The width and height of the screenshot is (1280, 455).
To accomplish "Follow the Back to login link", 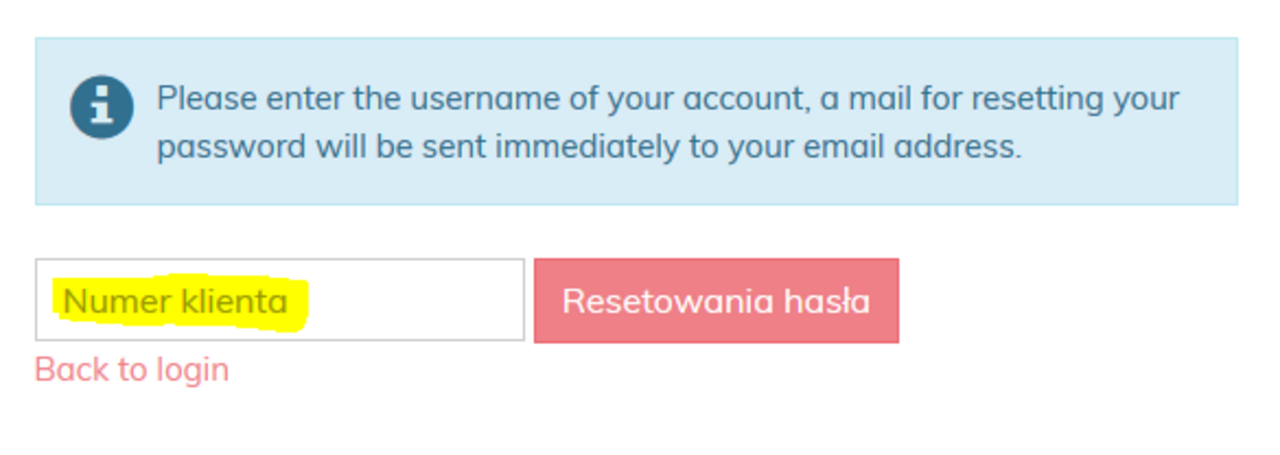I will pos(132,370).
